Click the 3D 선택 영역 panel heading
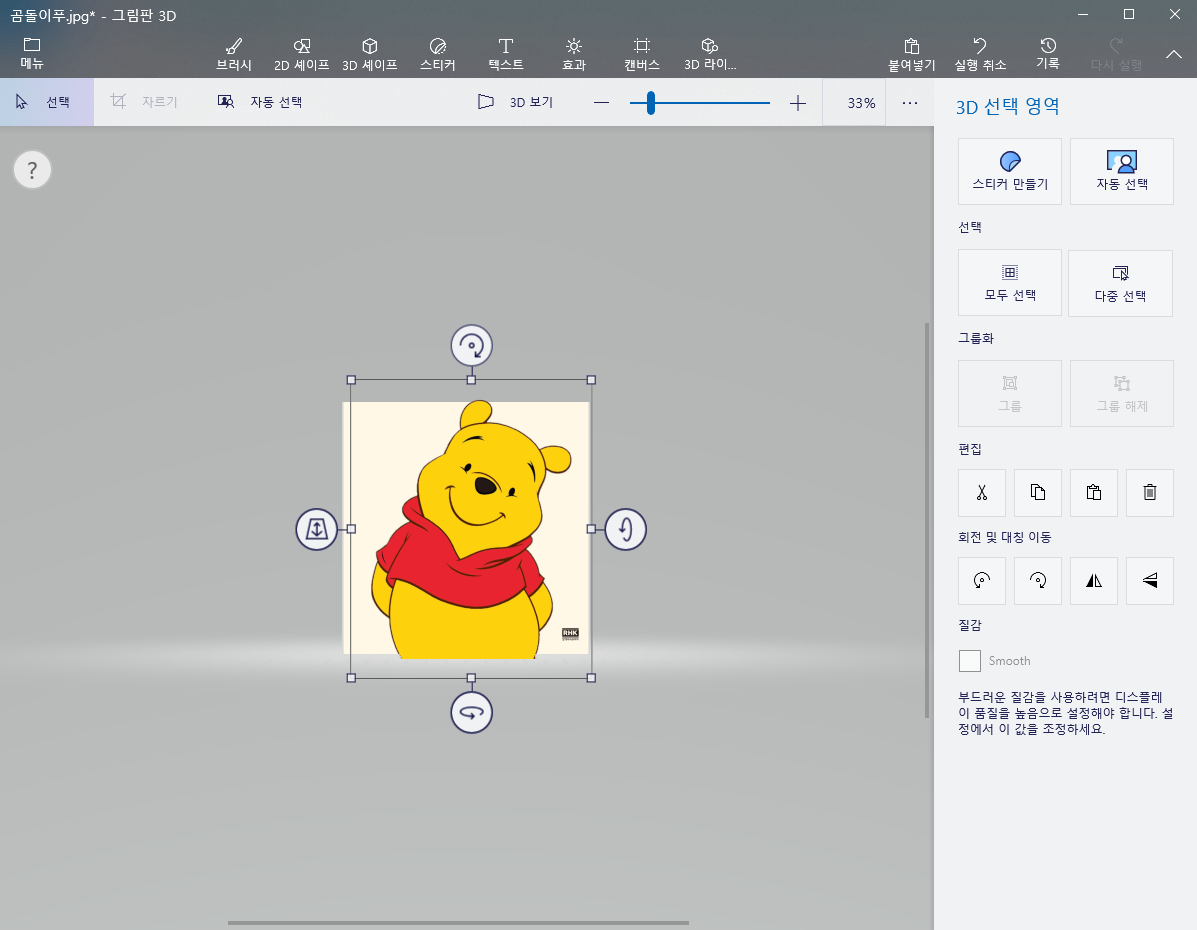 pos(1007,106)
